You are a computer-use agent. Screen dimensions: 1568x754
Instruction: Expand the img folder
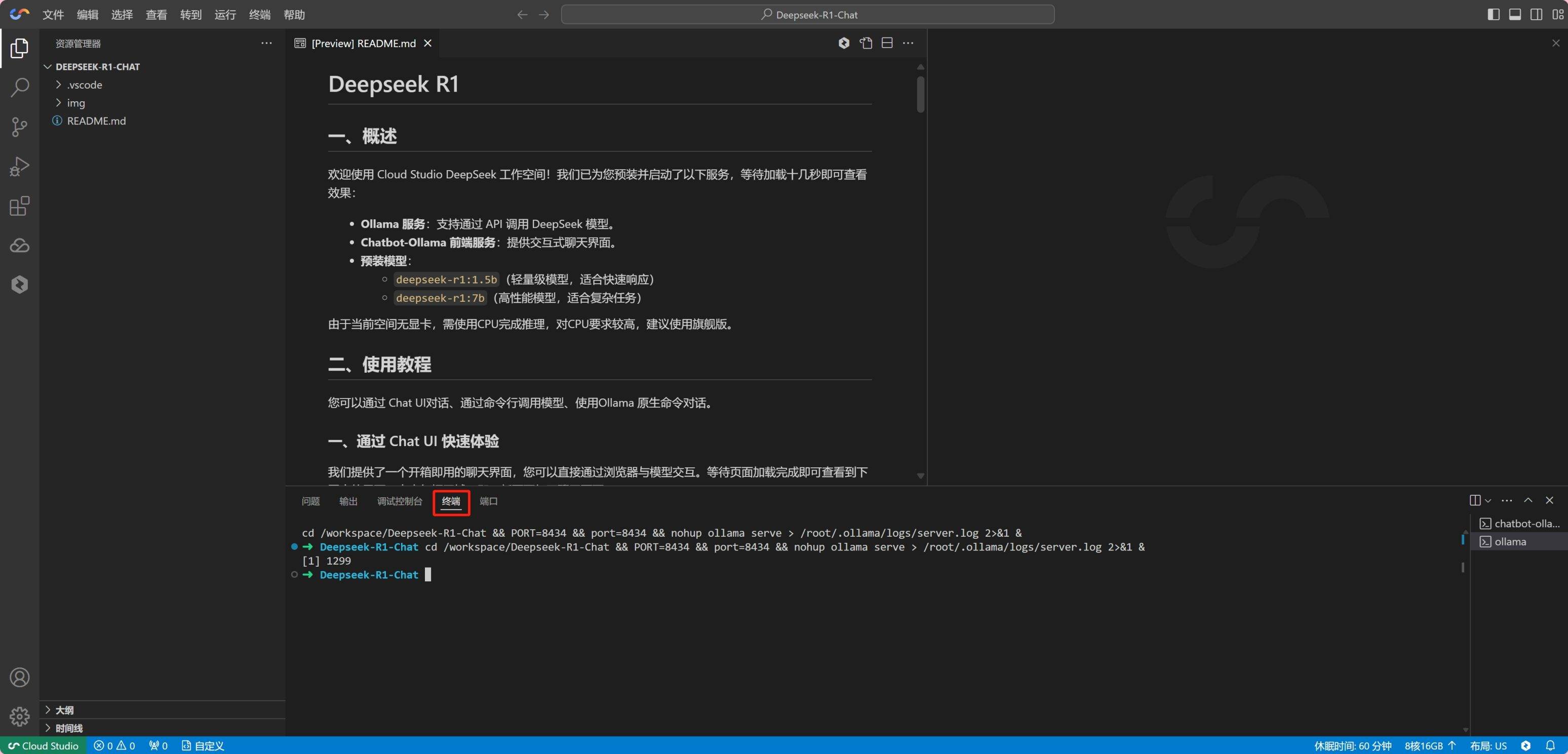[76, 103]
